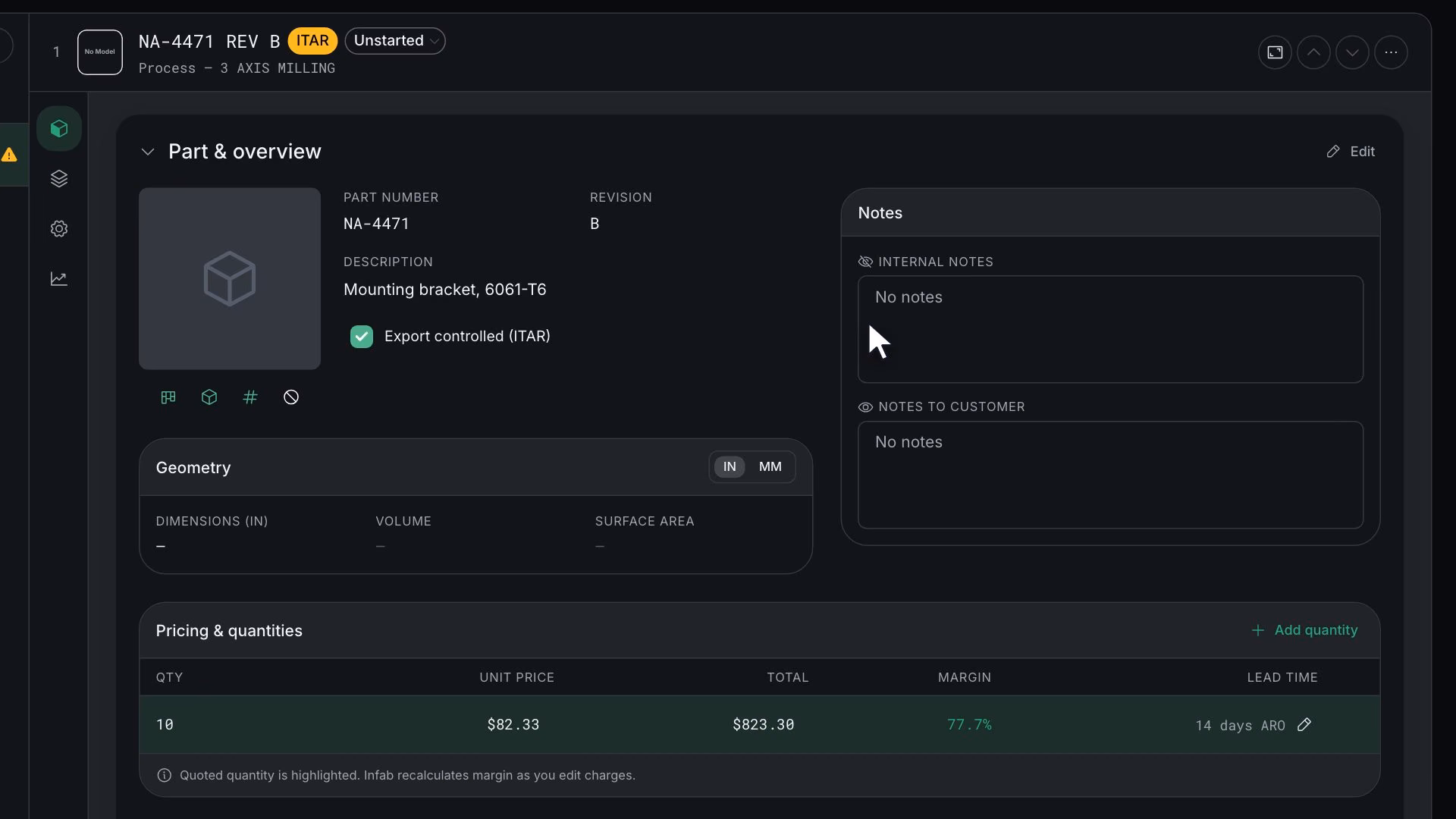Click the Notes to Customer text box
The height and width of the screenshot is (819, 1456).
1110,475
